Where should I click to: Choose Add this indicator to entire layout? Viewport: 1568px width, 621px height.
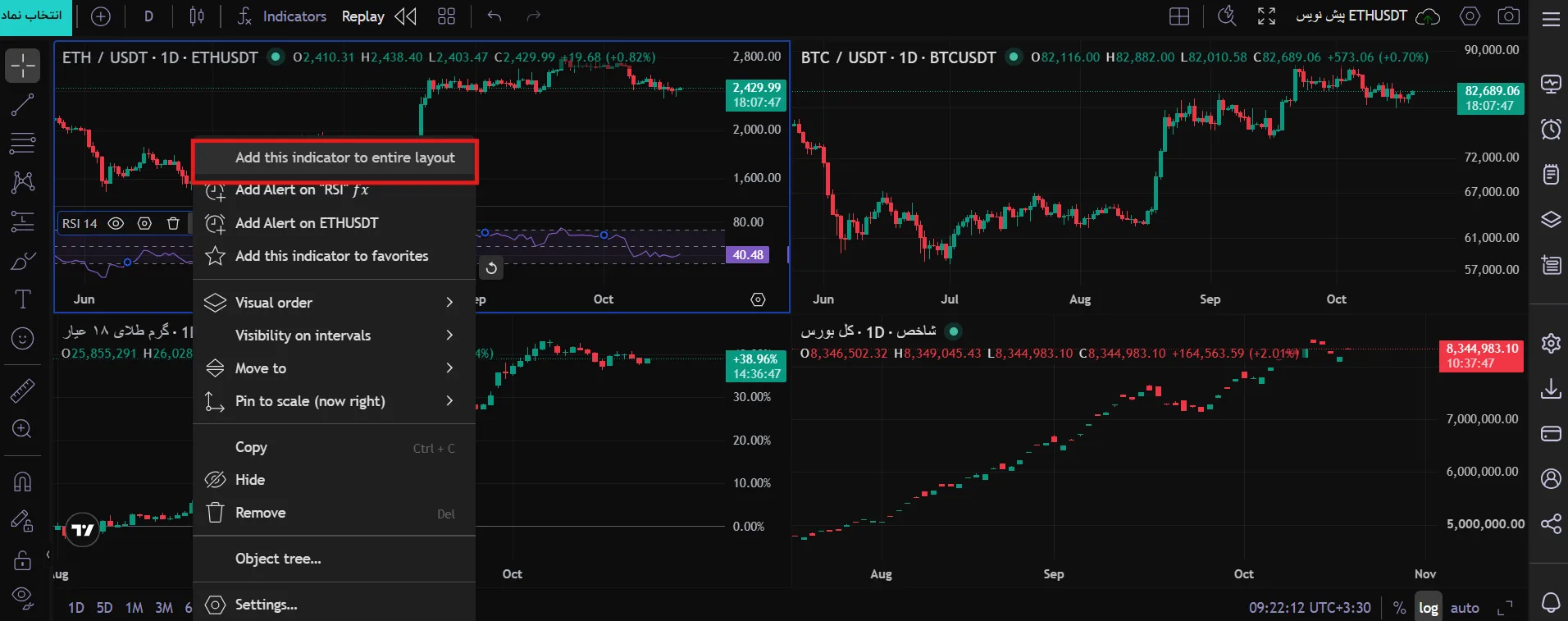tap(334, 158)
